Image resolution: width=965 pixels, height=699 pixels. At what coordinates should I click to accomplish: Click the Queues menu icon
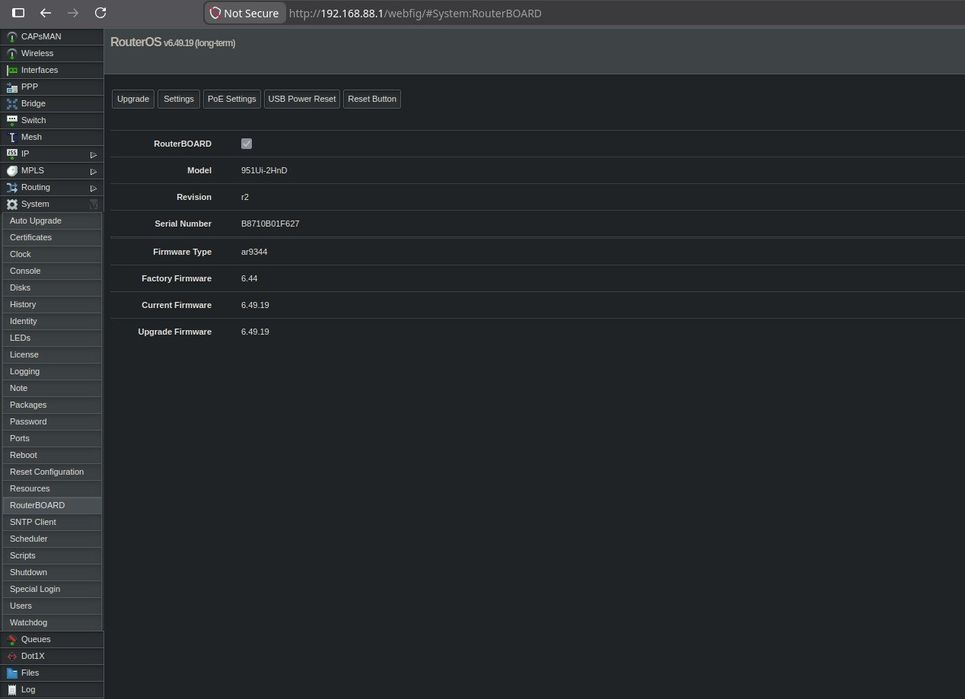coord(12,640)
